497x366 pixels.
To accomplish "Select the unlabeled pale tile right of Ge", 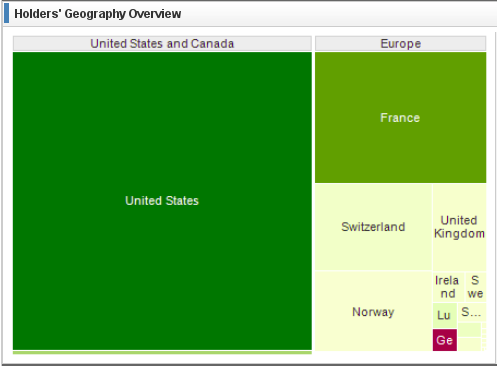I will pos(469,344).
